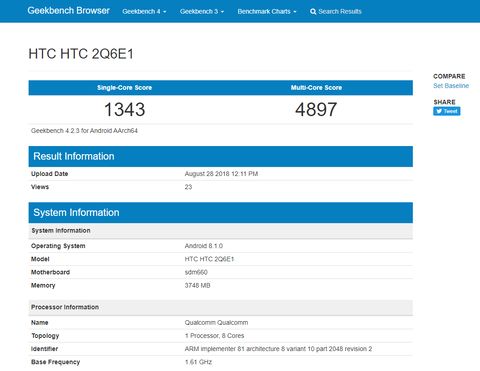The width and height of the screenshot is (480, 371).
Task: Click the Base Frequency row label
Action: pos(55,362)
